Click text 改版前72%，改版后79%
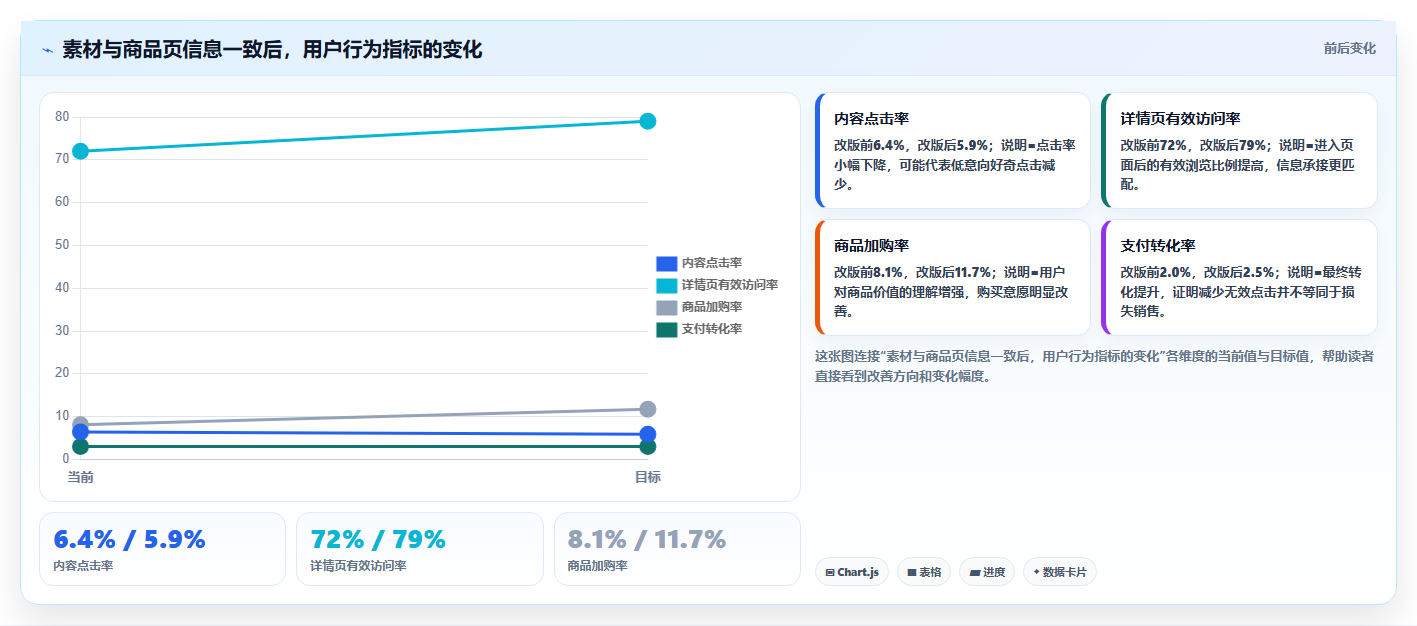The width and height of the screenshot is (1417, 626). click(x=1193, y=145)
